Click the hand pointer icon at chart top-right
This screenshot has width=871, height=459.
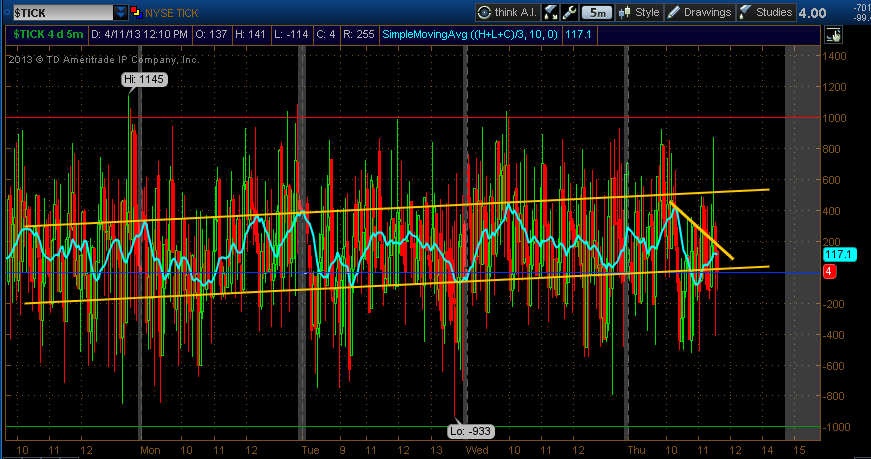click(833, 35)
